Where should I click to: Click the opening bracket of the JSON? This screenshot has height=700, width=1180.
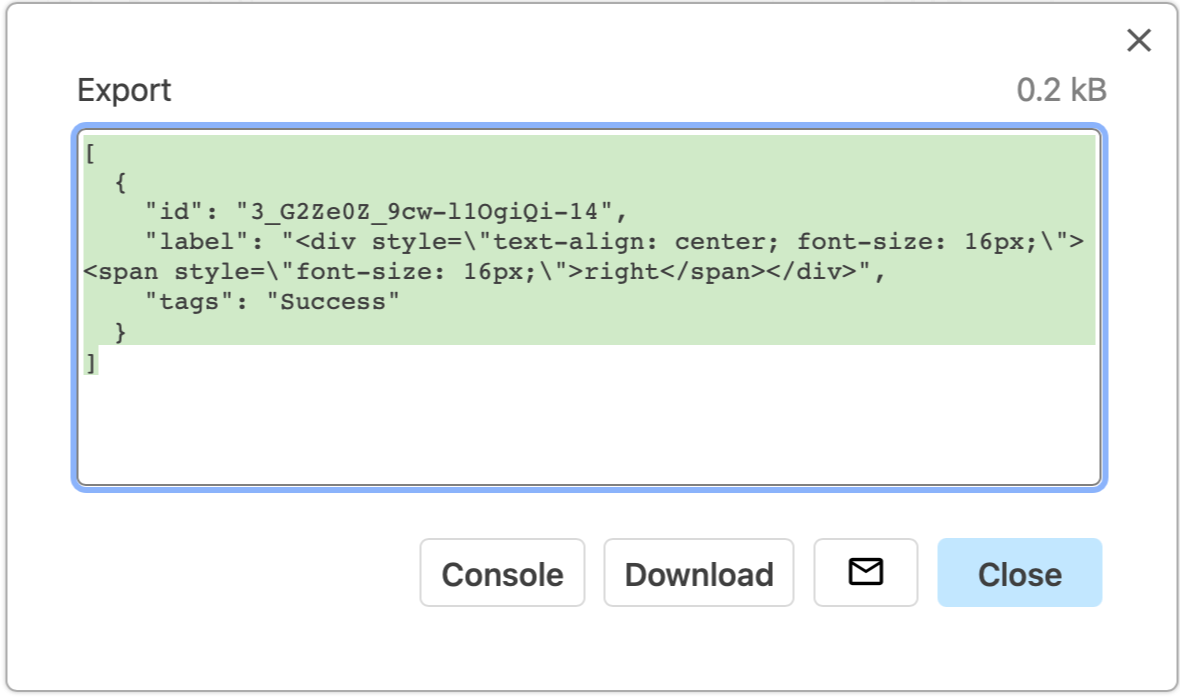point(91,152)
